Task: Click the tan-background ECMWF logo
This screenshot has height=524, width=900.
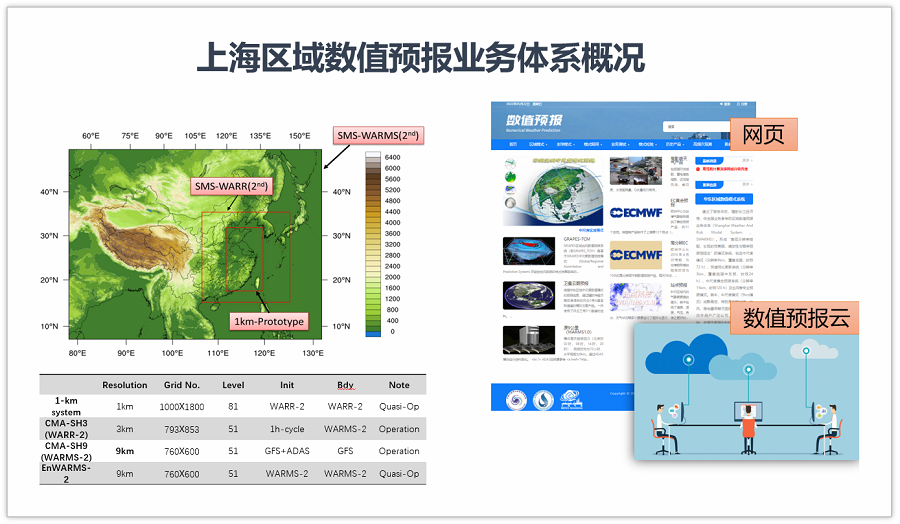Action: pyautogui.click(x=635, y=256)
